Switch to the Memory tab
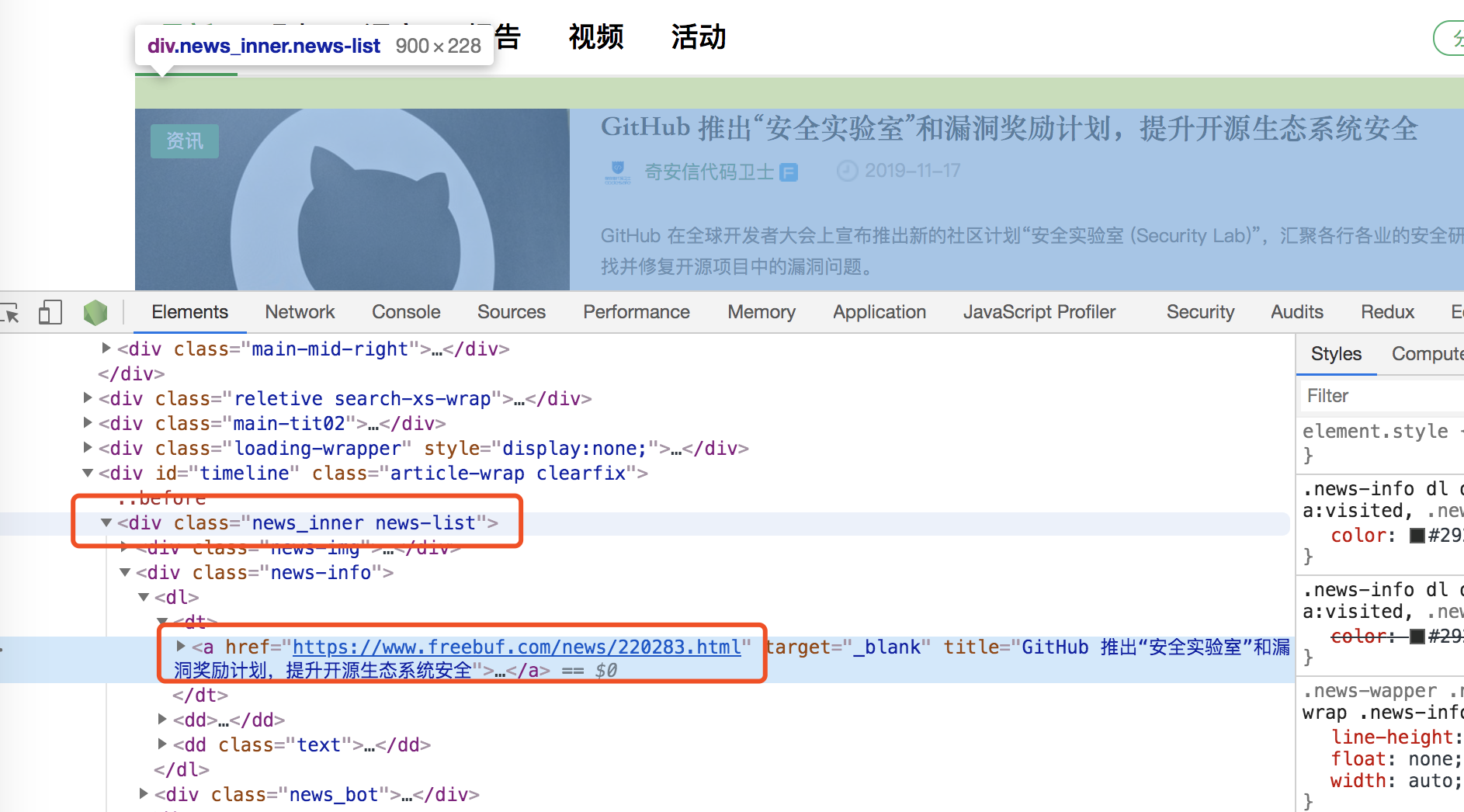Screen dimensions: 1464x812 [761, 312]
